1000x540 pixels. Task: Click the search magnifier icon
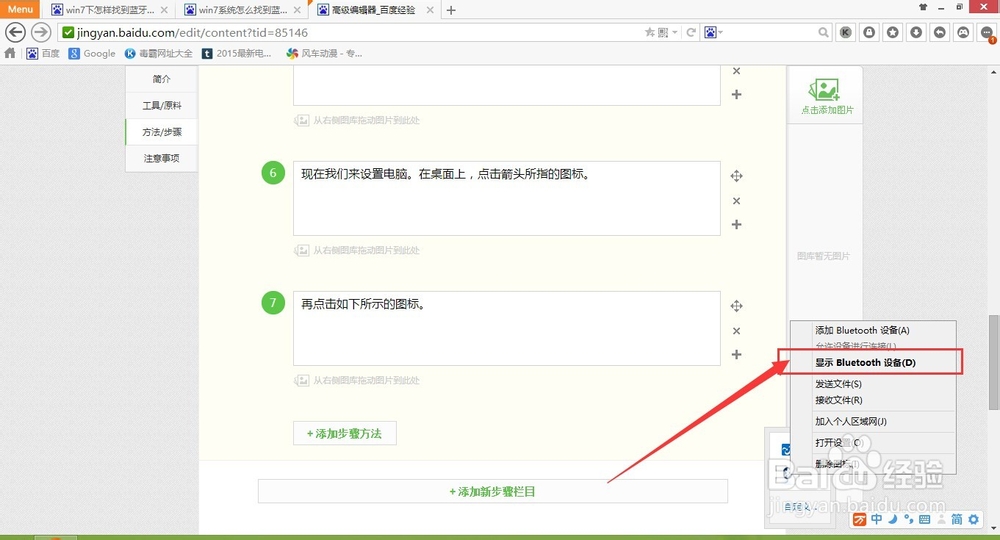(x=823, y=32)
